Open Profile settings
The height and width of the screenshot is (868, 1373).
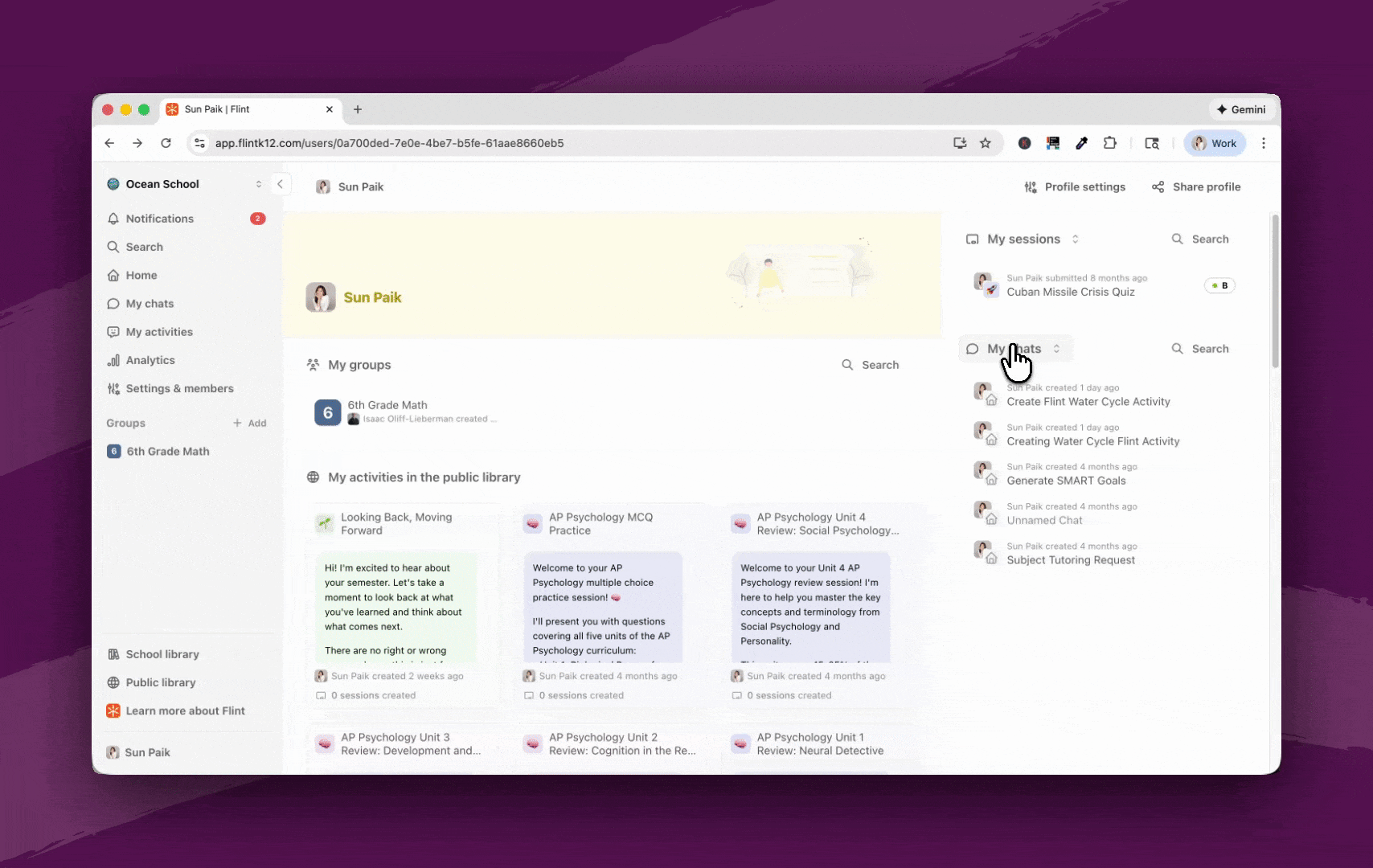[1075, 187]
